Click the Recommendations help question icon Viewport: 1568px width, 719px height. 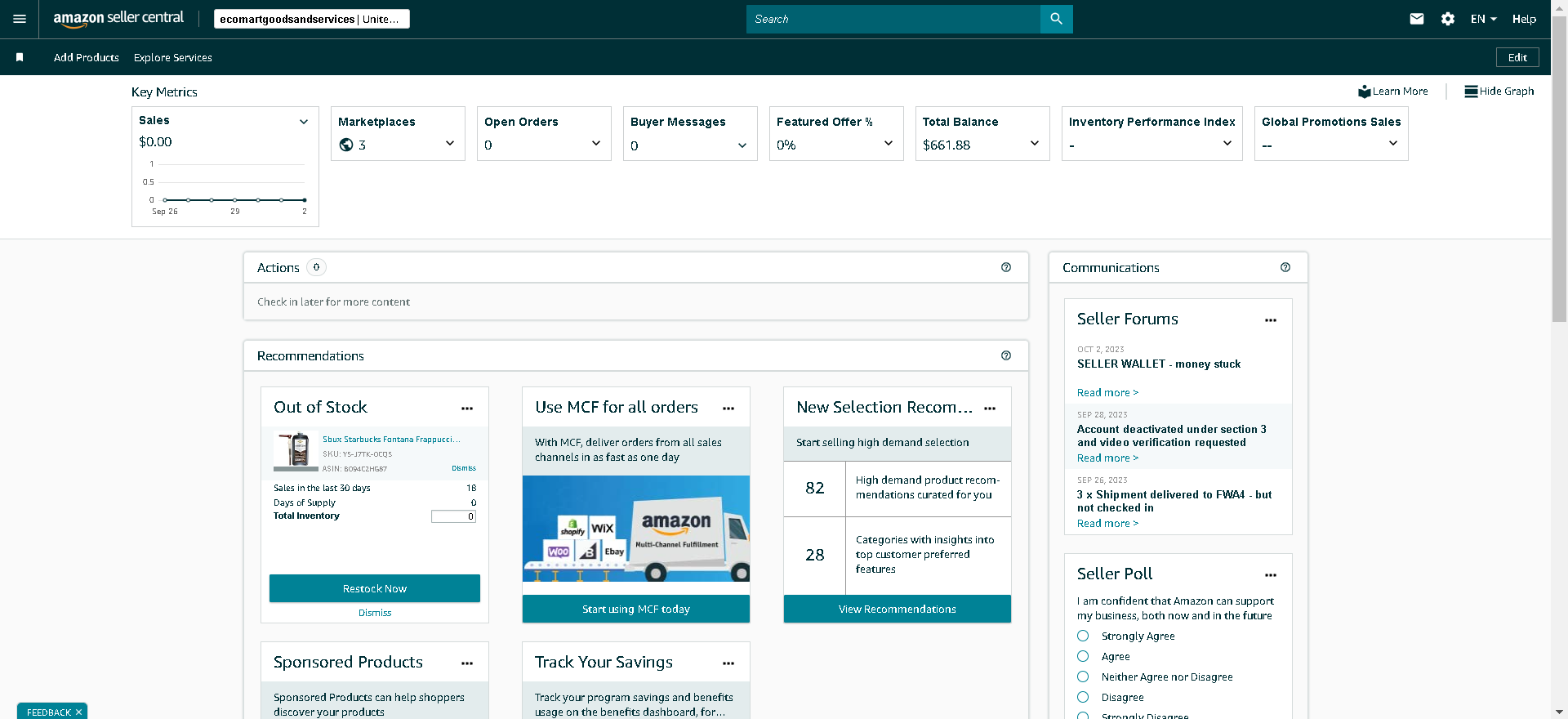tap(1006, 355)
